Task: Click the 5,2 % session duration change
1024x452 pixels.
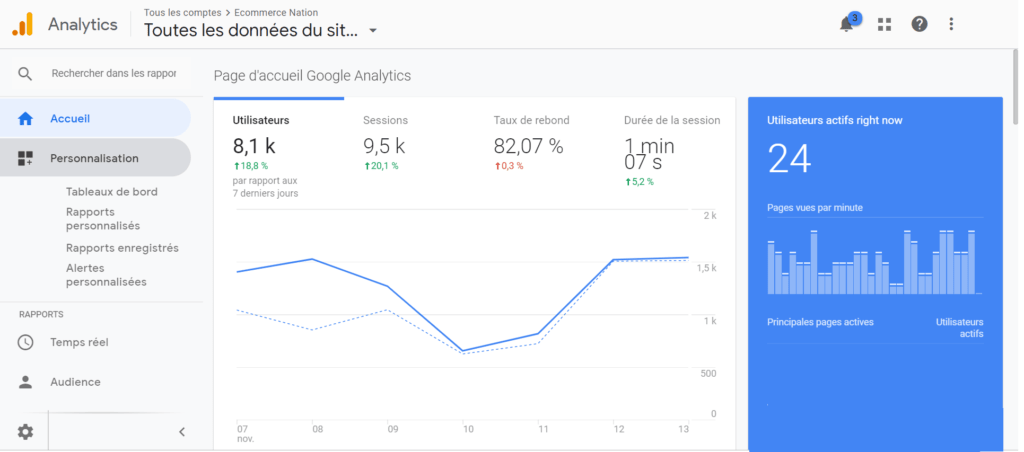Action: [639, 182]
